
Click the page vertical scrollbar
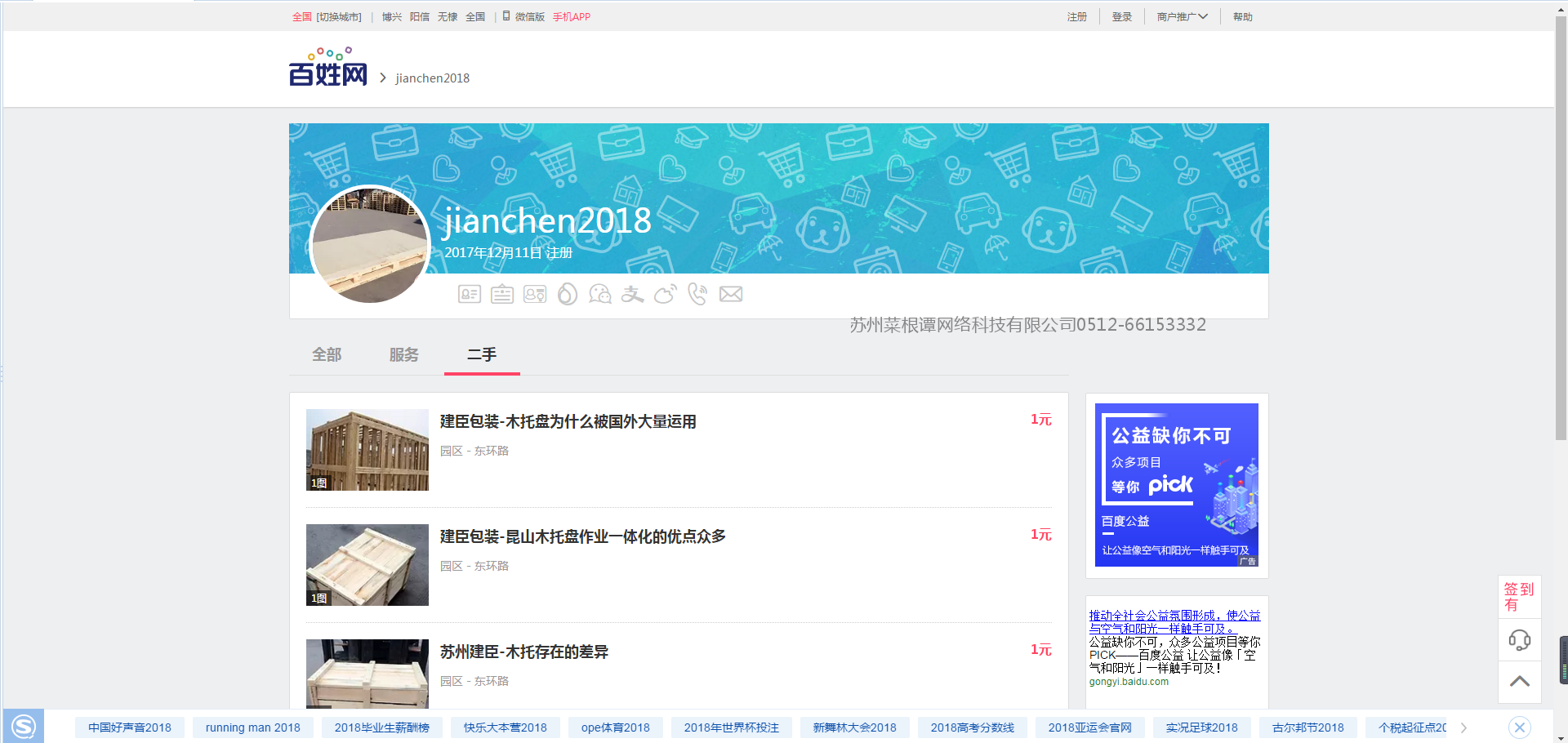click(1561, 229)
